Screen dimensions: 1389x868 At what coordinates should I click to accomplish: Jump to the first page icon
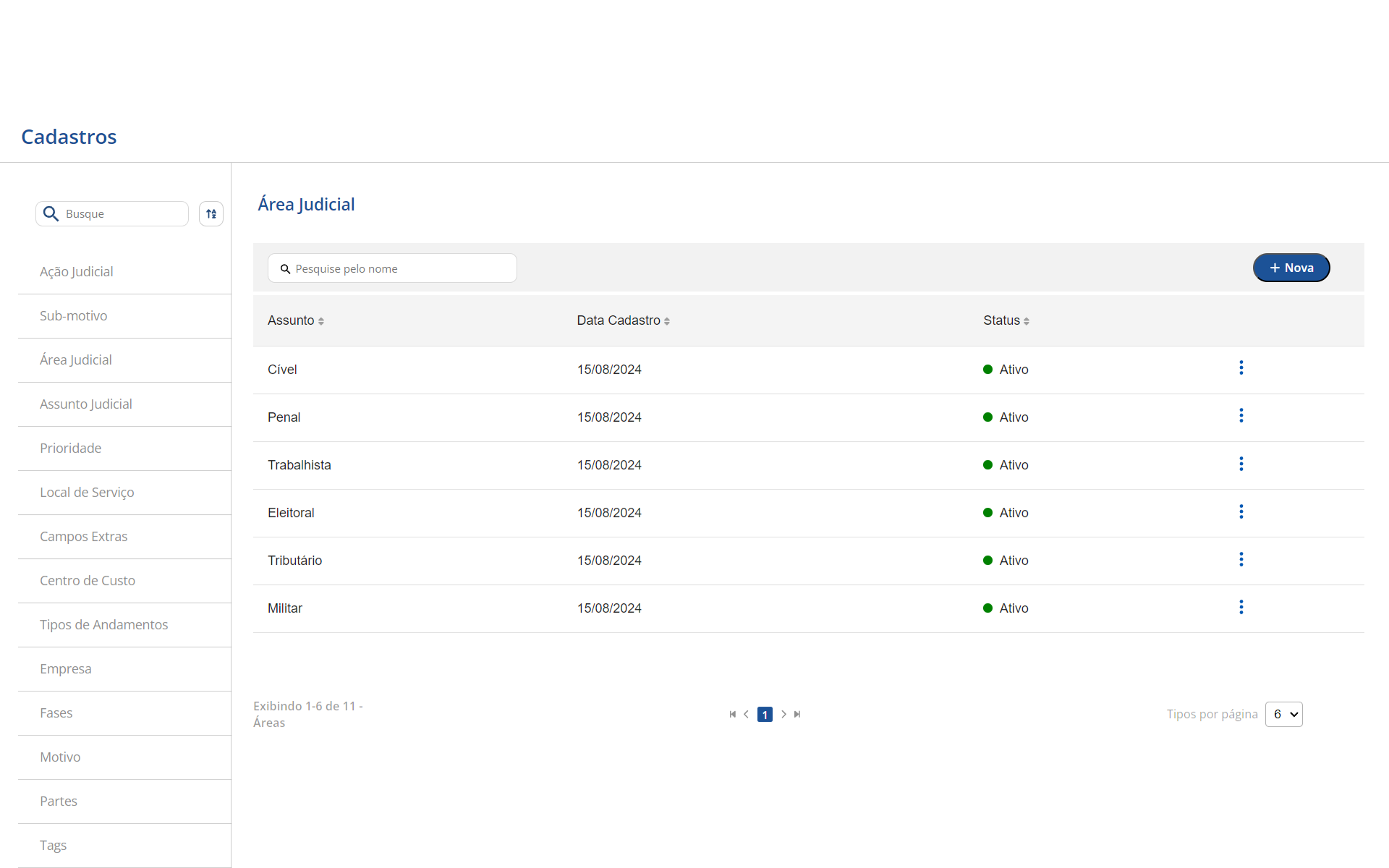(x=732, y=714)
